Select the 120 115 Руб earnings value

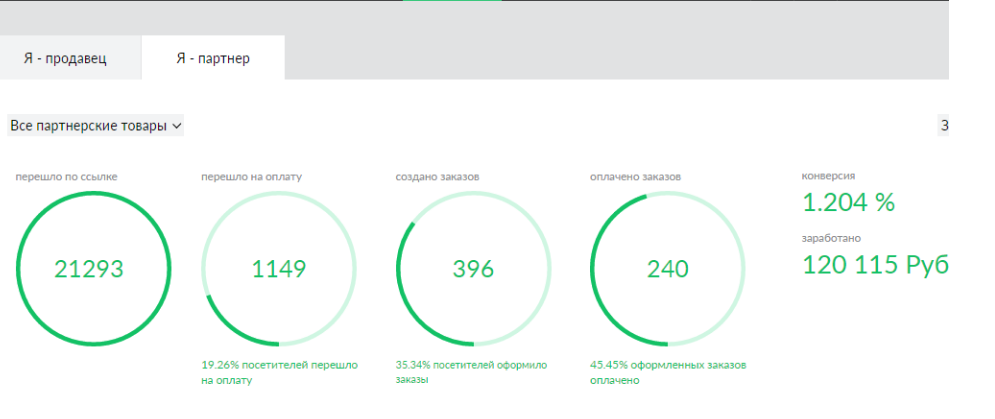(875, 265)
